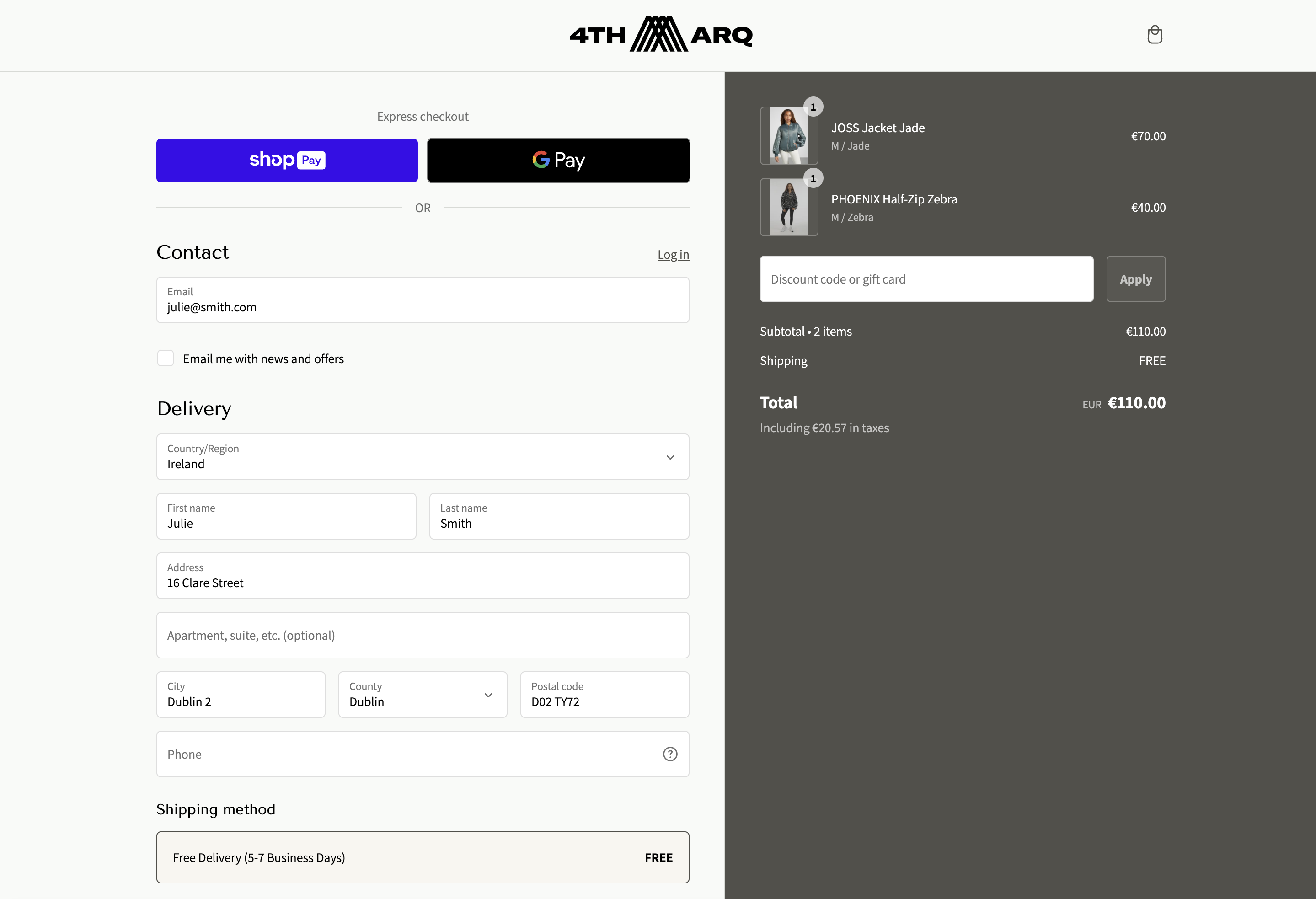Click the Phone field help icon
Image resolution: width=1316 pixels, height=899 pixels.
(670, 754)
